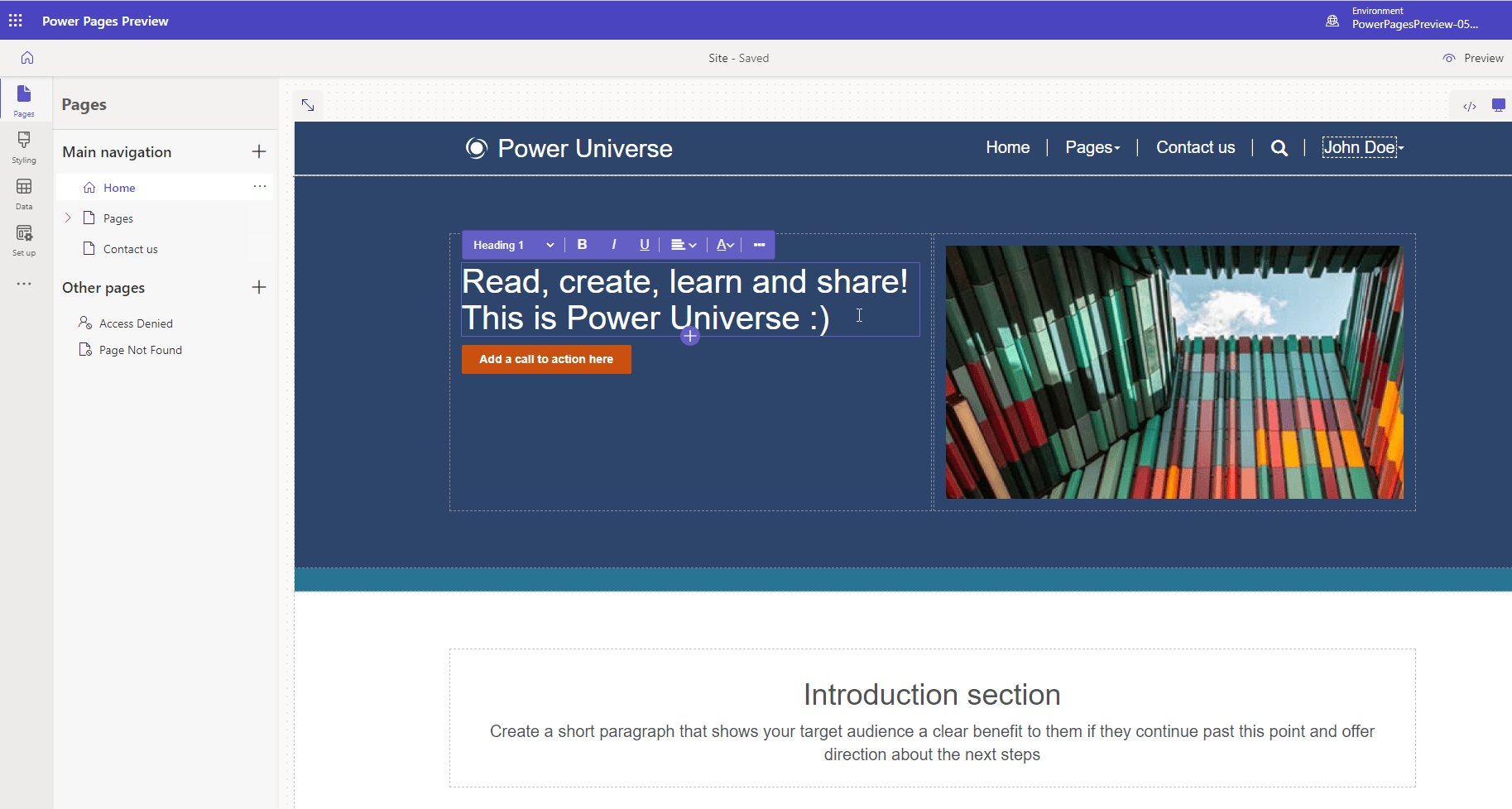Open the Styling workspace
This screenshot has height=809, width=1512.
click(x=24, y=147)
